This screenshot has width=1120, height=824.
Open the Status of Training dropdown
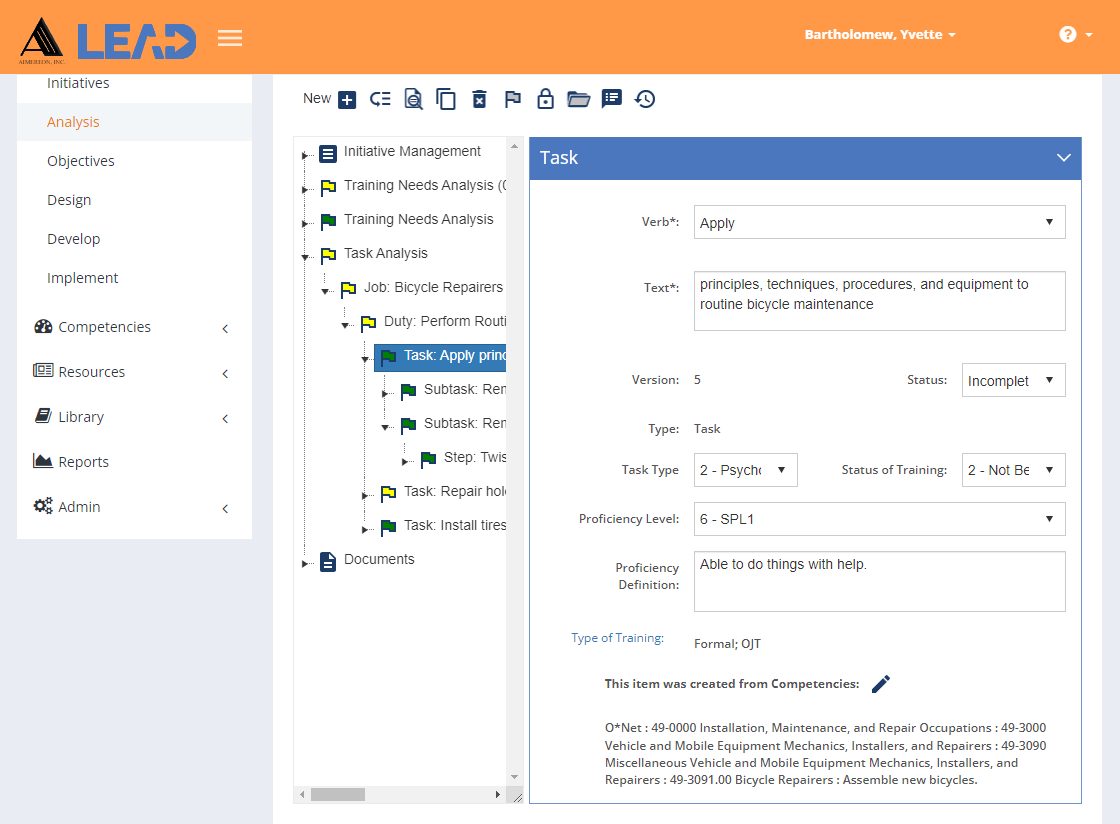click(1014, 470)
